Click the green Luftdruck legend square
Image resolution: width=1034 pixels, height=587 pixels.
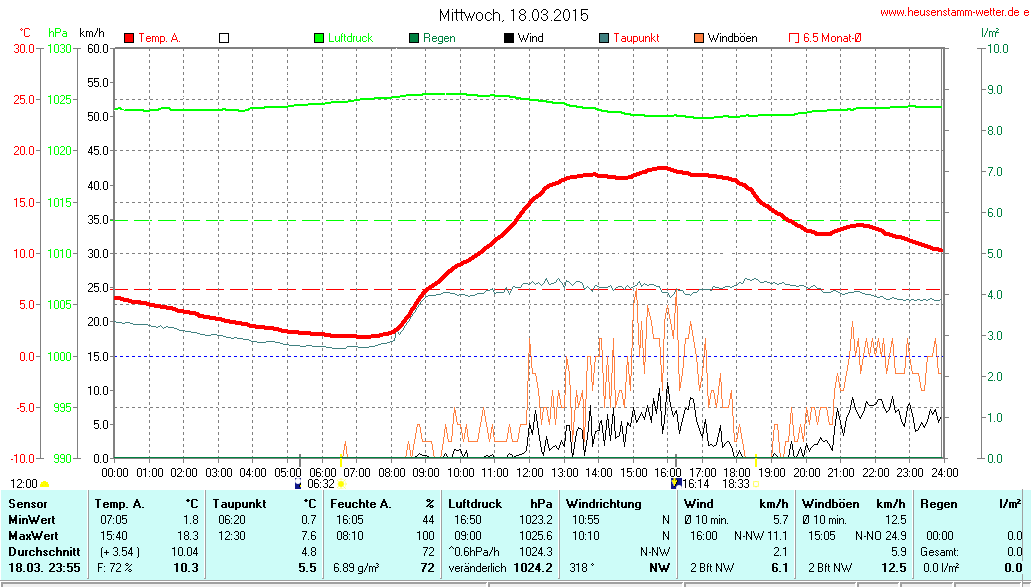click(x=320, y=38)
